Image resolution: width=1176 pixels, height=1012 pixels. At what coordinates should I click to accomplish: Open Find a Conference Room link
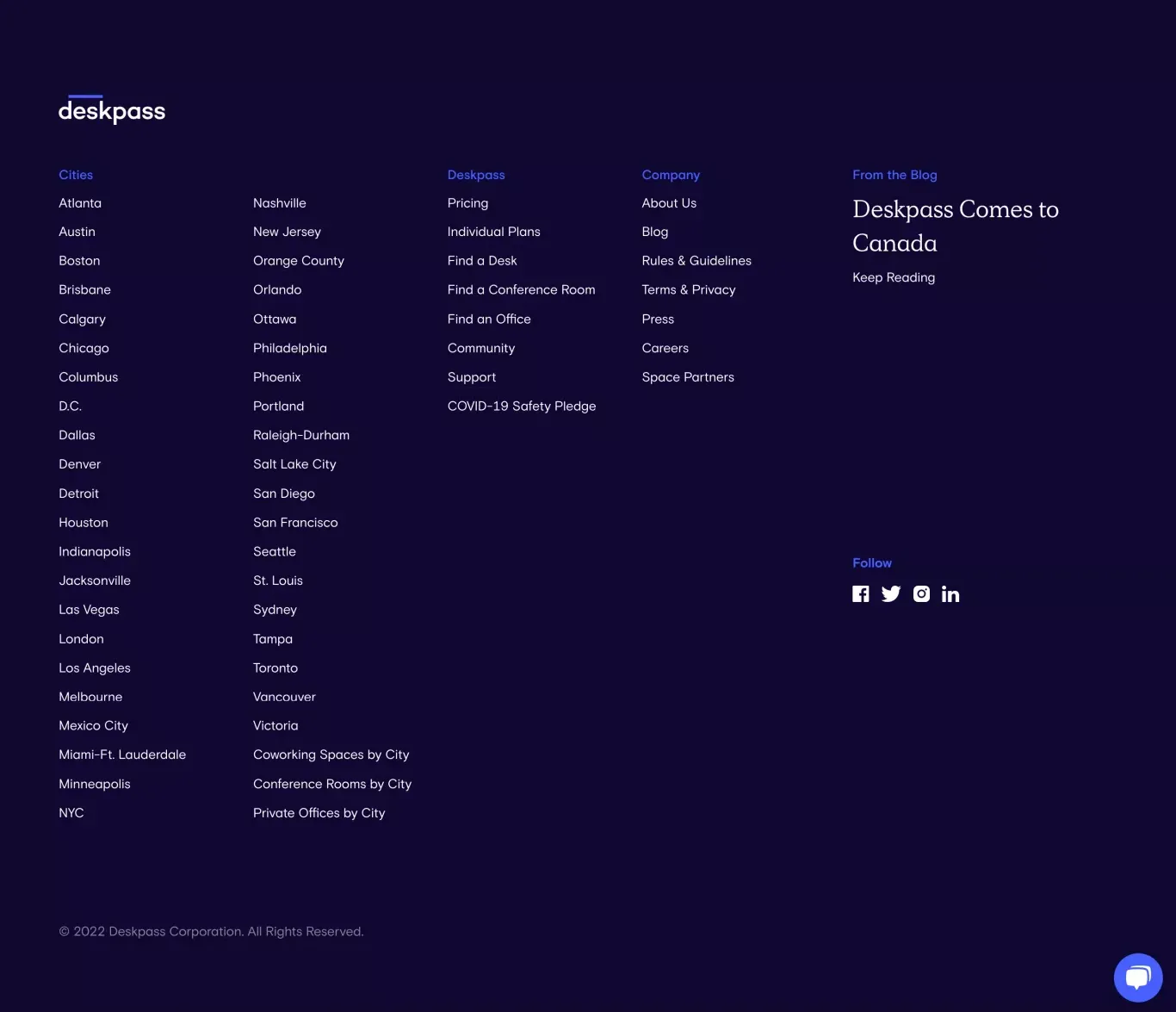(x=522, y=290)
